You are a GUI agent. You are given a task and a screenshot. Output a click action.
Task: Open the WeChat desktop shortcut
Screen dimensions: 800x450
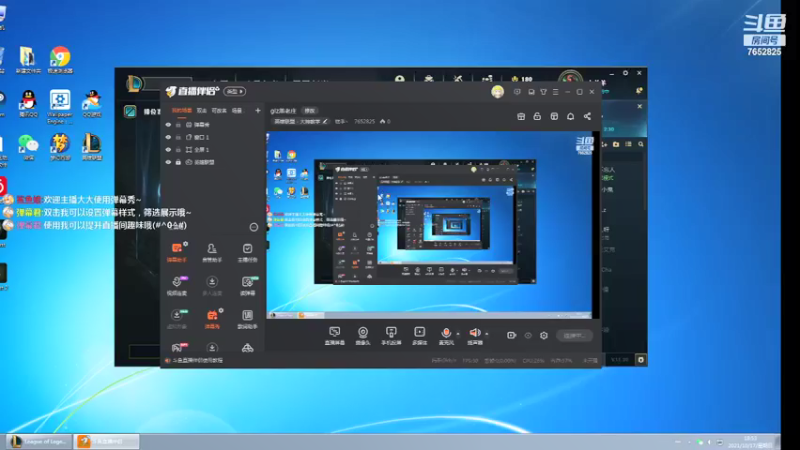pos(28,148)
